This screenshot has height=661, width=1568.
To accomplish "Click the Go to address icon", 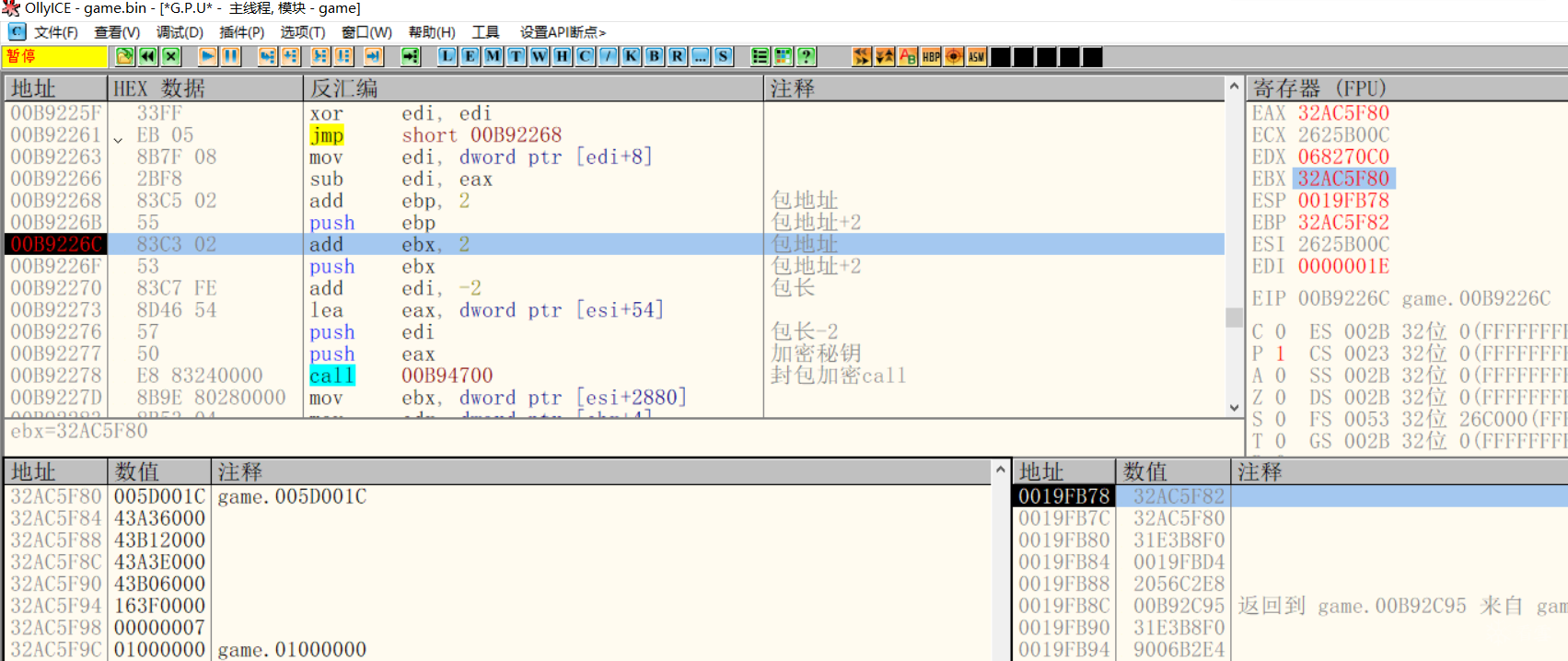I will [x=411, y=56].
